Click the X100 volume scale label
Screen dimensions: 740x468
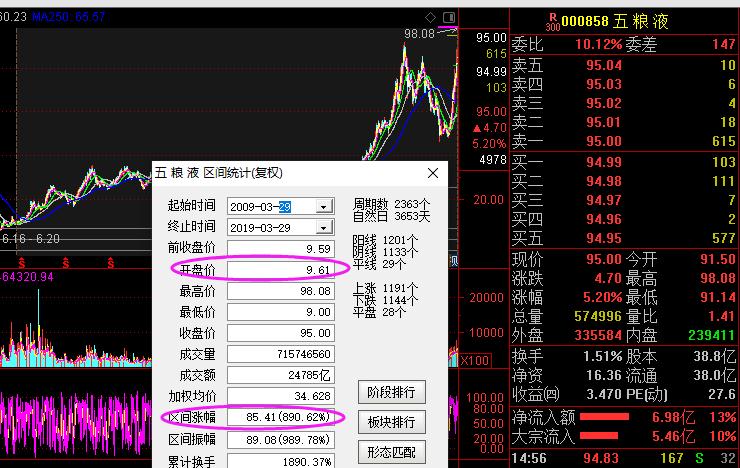[x=474, y=361]
